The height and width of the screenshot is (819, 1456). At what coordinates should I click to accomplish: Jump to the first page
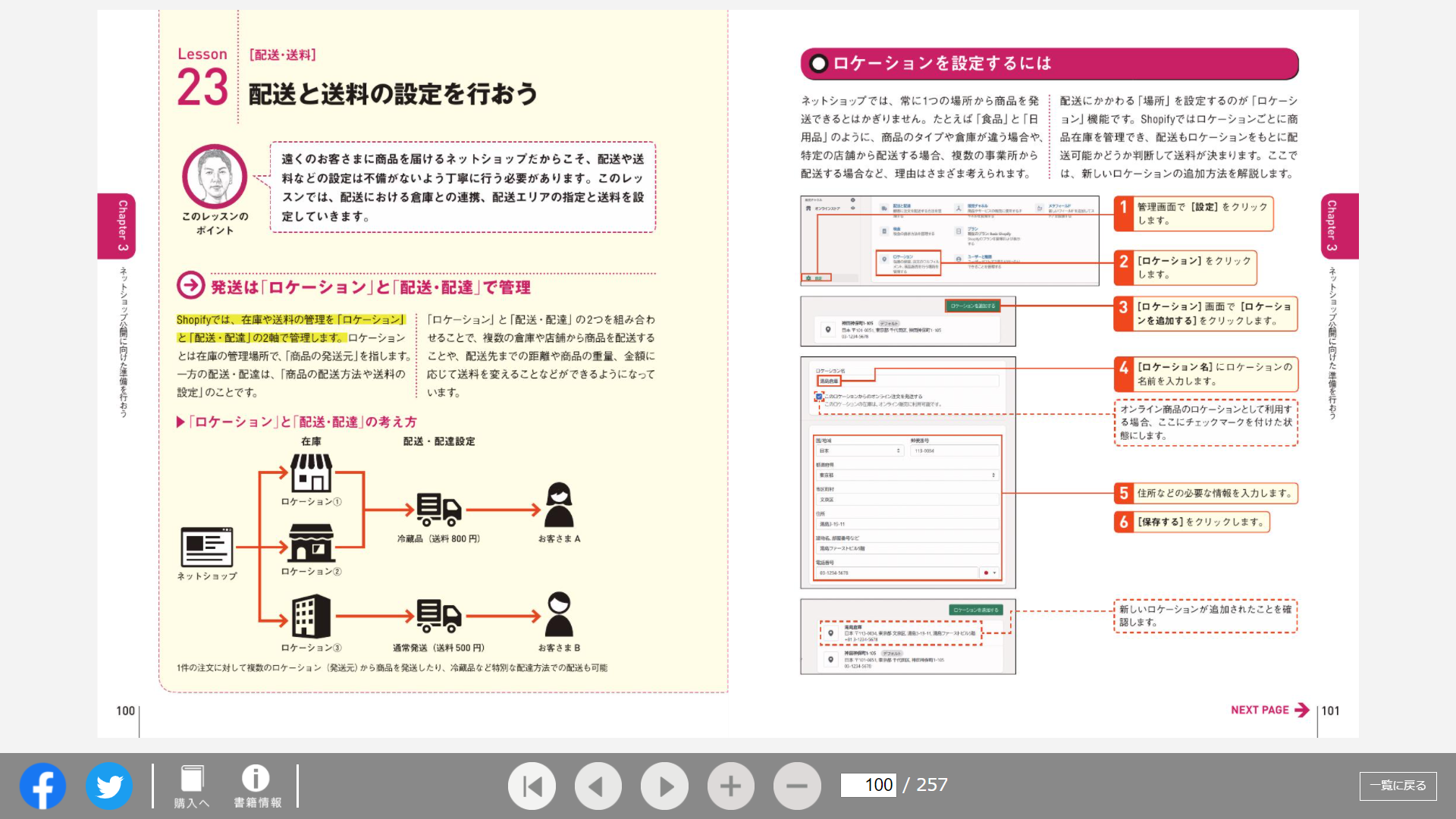point(532,786)
